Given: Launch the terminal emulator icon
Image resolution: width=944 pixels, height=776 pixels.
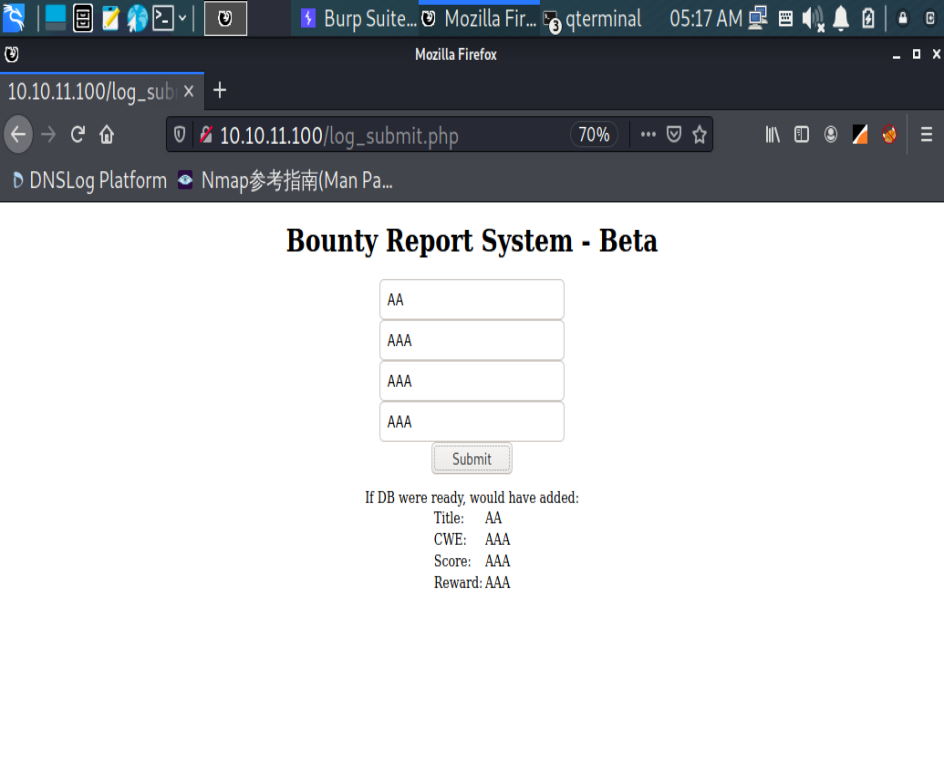Looking at the screenshot, I should coord(163,18).
